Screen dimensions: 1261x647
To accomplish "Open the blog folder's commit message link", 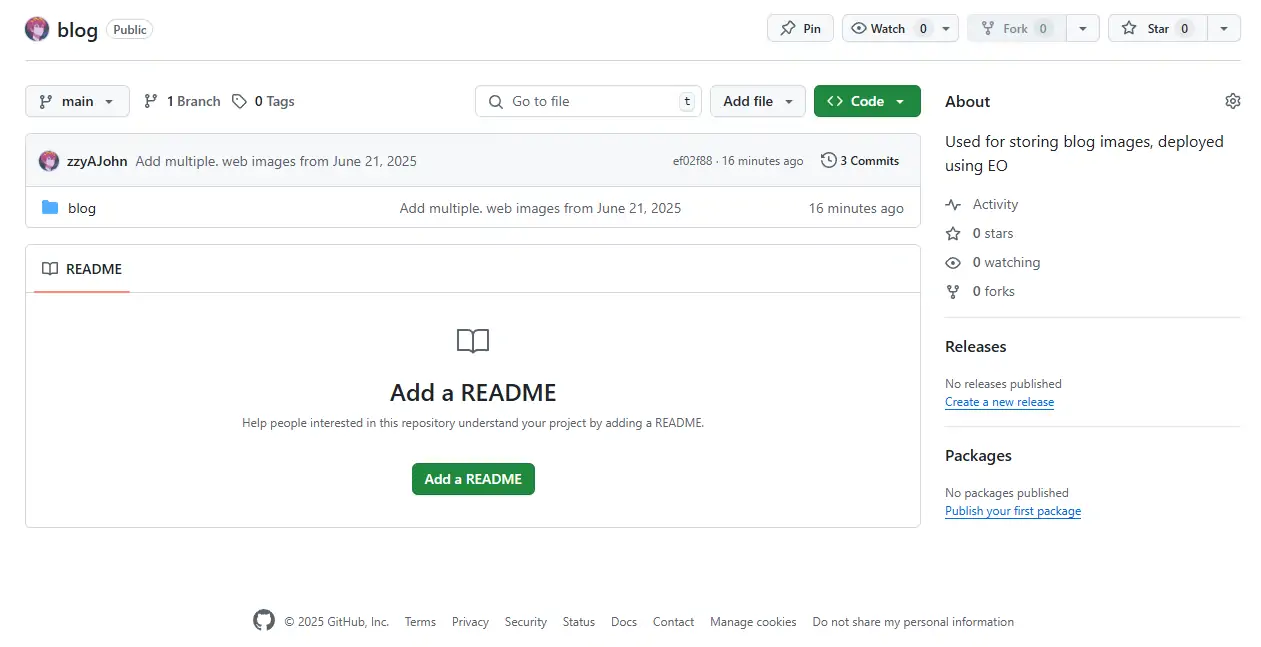I will tap(540, 208).
